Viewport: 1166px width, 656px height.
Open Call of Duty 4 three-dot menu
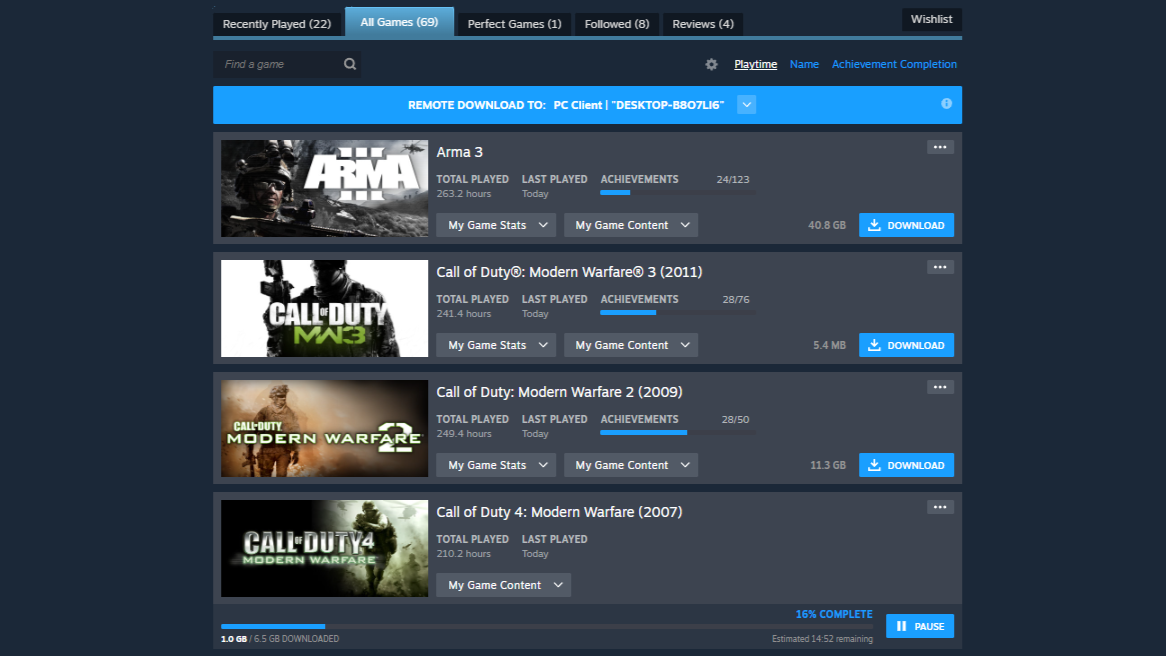pos(940,507)
